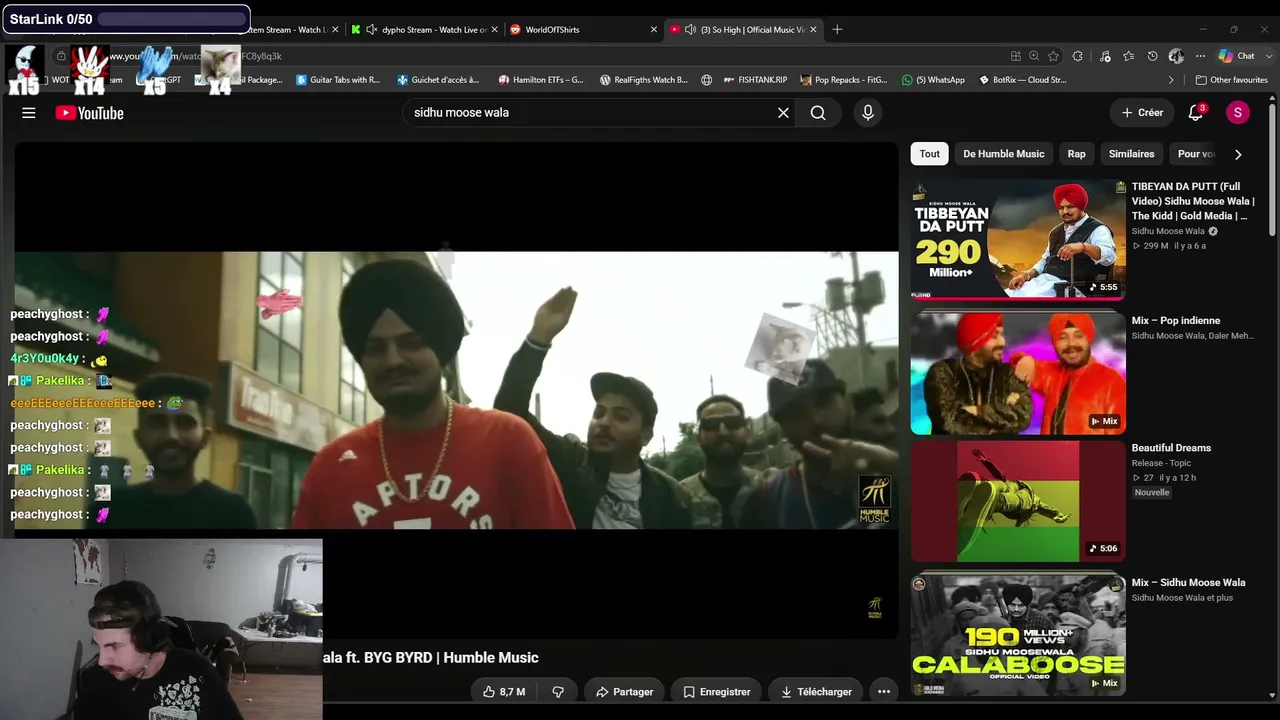Viewport: 1280px width, 720px height.
Task: Click the Partager button
Action: coord(624,691)
